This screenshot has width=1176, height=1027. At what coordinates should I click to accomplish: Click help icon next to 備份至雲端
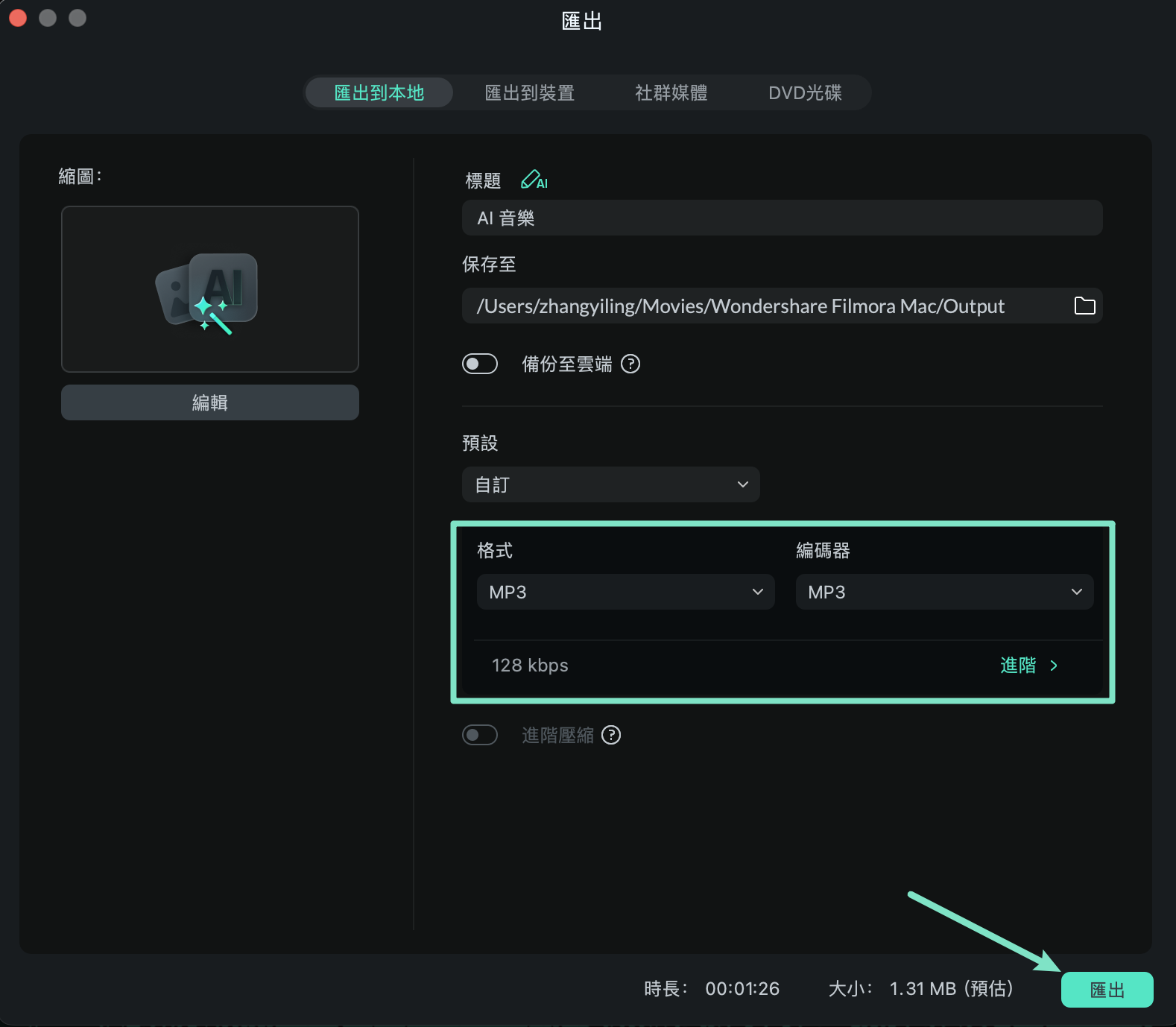[x=630, y=364]
